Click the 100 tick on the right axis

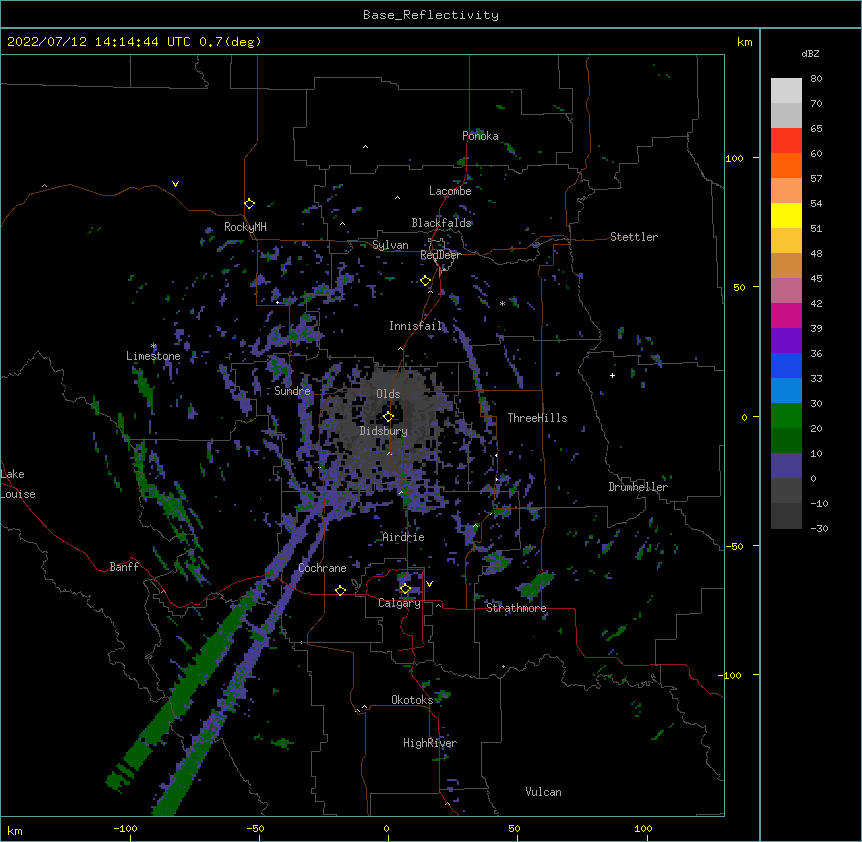734,158
